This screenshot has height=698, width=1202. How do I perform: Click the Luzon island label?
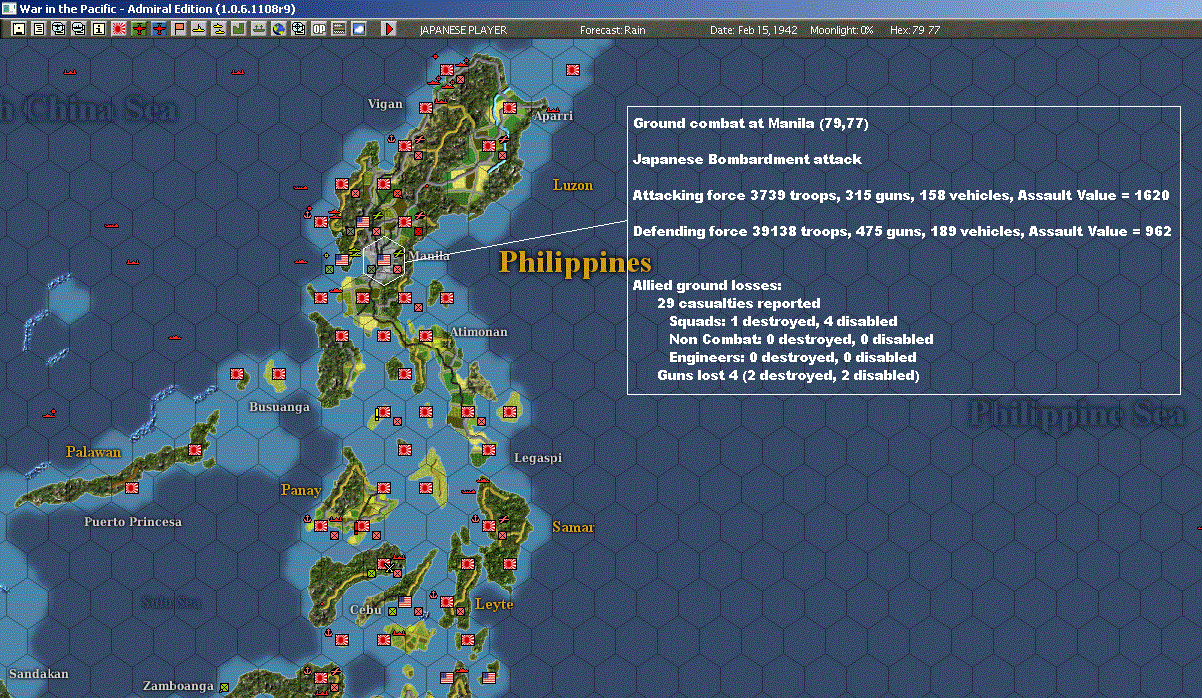[x=573, y=185]
